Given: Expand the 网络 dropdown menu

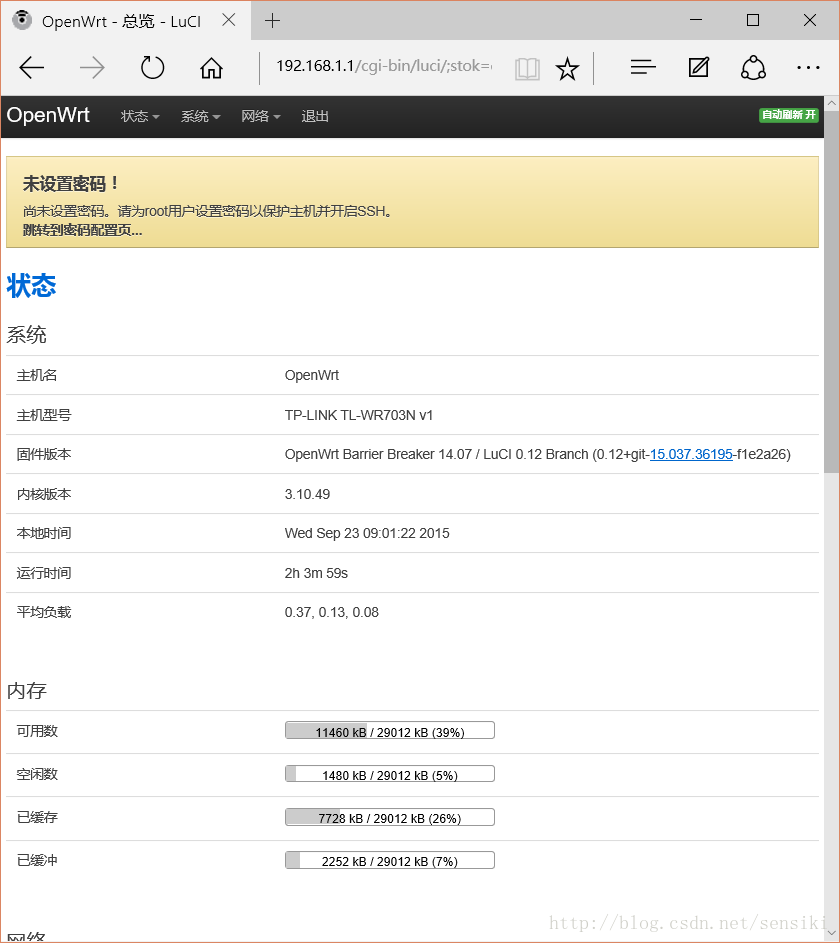Looking at the screenshot, I should [x=260, y=116].
